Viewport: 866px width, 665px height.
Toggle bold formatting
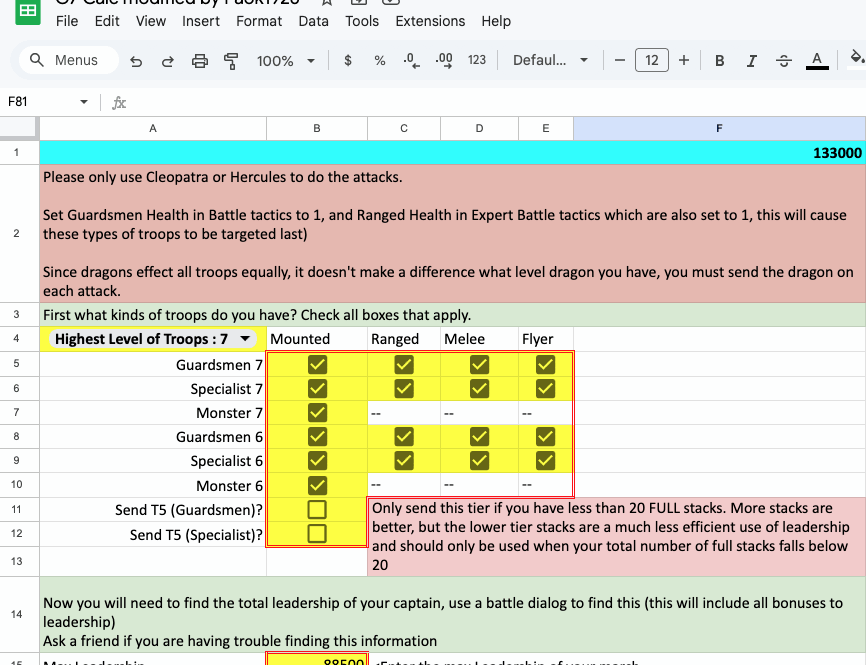[x=719, y=61]
